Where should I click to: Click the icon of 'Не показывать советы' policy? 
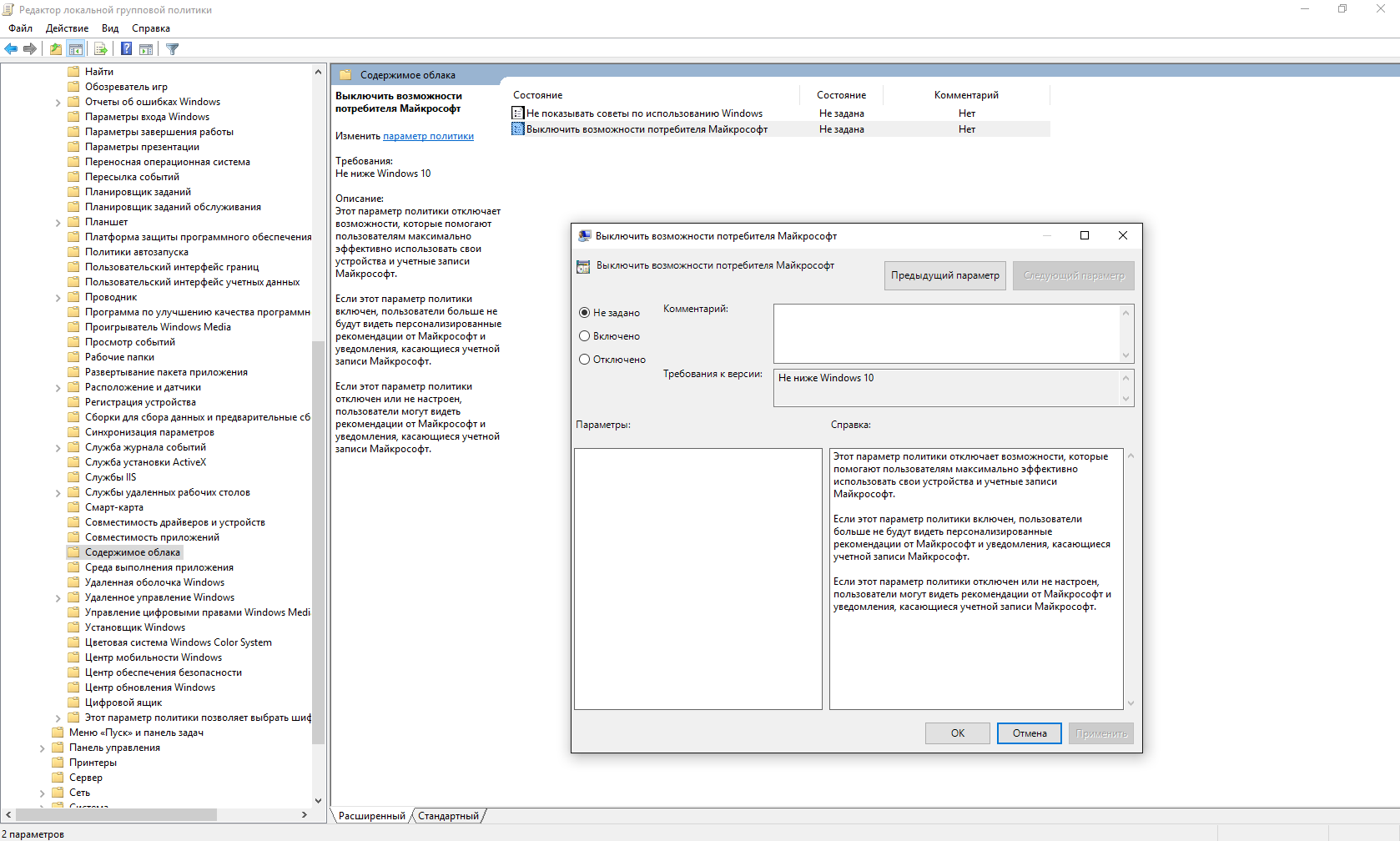click(x=518, y=113)
